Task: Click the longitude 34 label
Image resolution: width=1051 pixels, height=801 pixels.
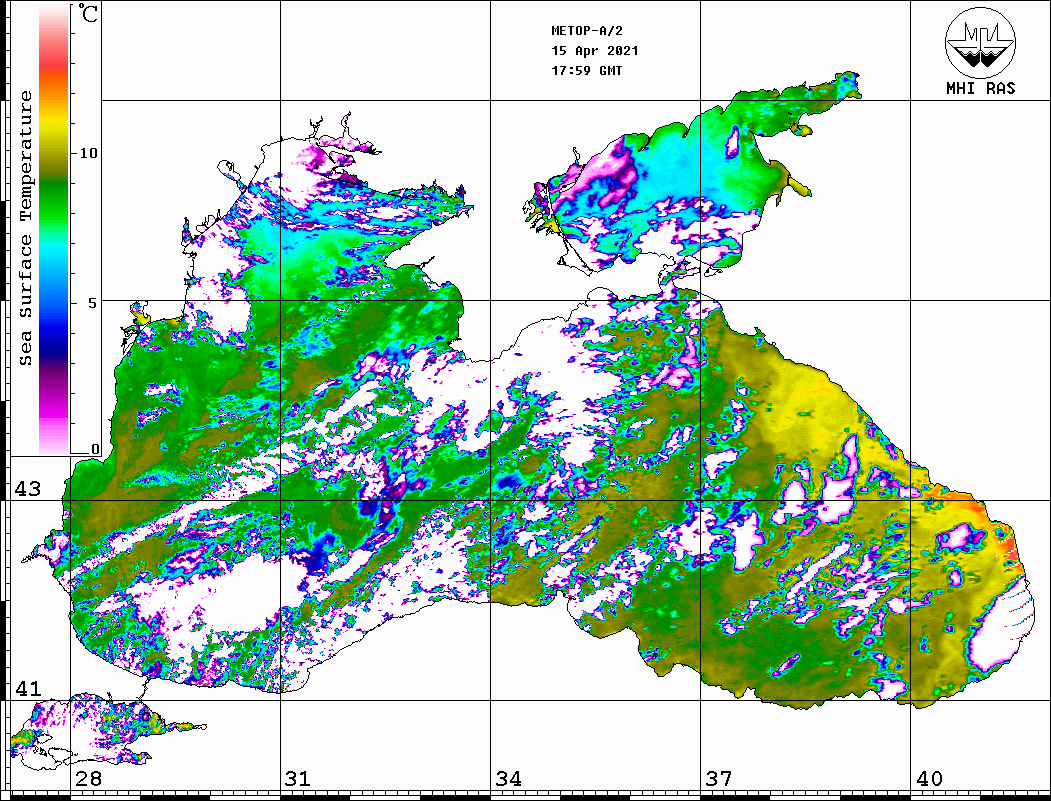Action: (508, 779)
